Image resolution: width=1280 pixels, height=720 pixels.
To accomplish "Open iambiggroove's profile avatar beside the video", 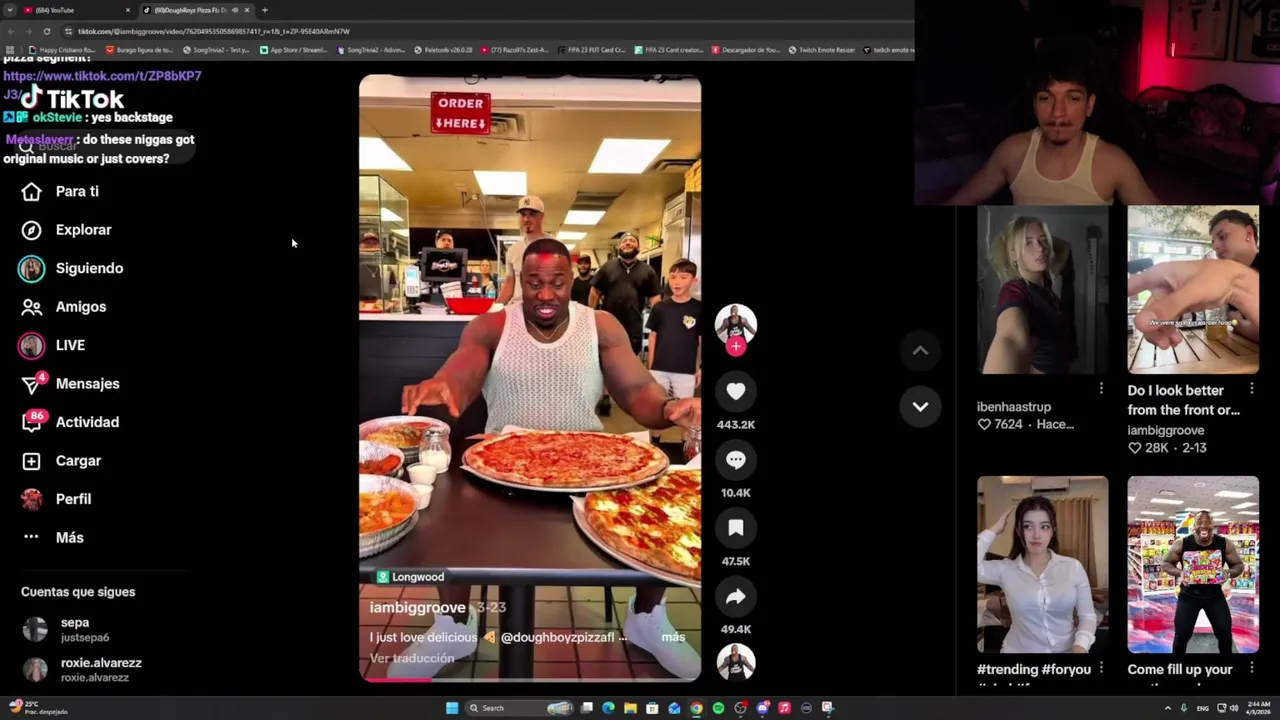I will click(736, 323).
